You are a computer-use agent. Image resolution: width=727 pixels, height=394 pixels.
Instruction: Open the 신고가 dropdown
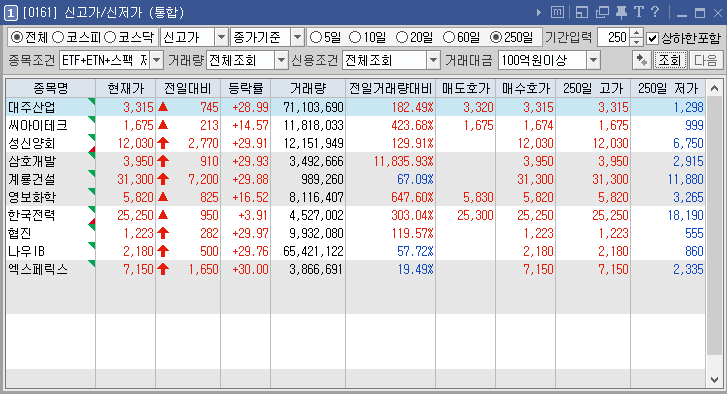coord(222,37)
